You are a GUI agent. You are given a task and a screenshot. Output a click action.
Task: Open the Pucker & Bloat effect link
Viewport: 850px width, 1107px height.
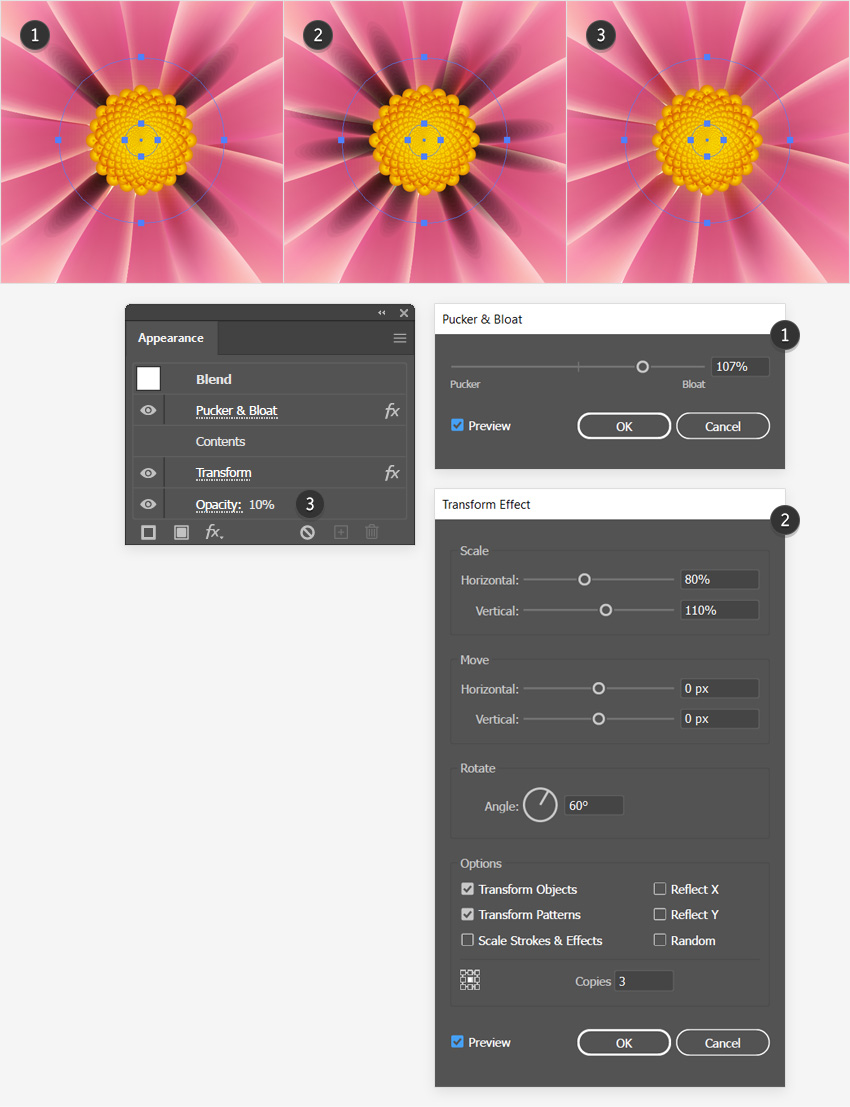pos(237,411)
